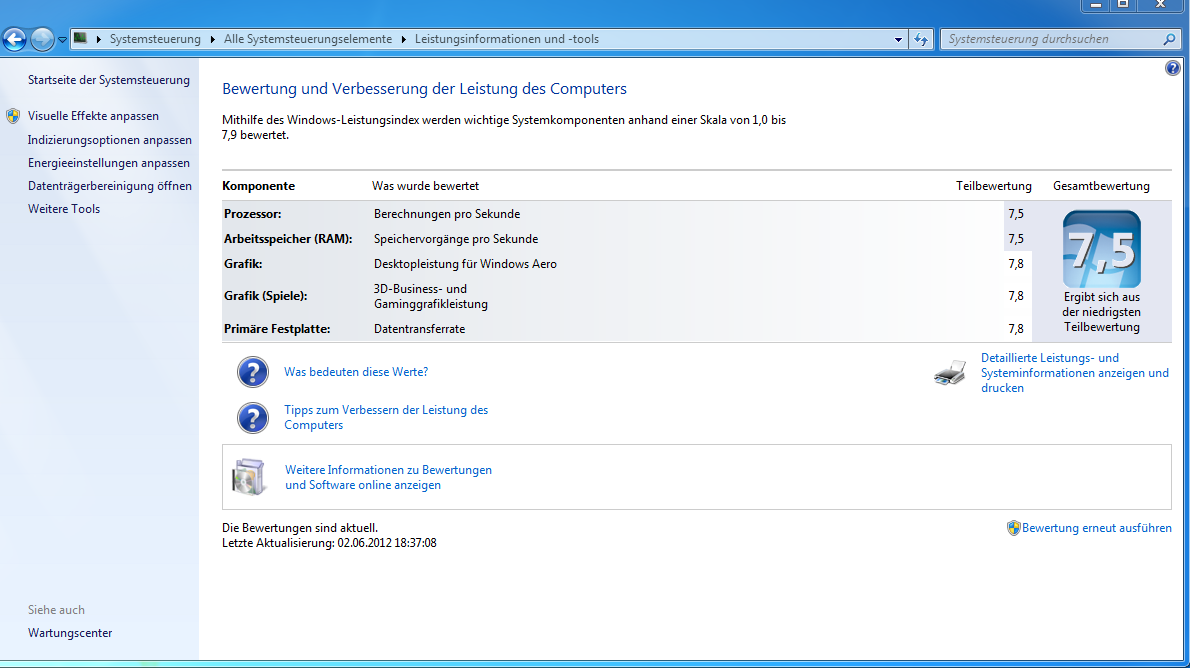Maximize the window

1122,5
